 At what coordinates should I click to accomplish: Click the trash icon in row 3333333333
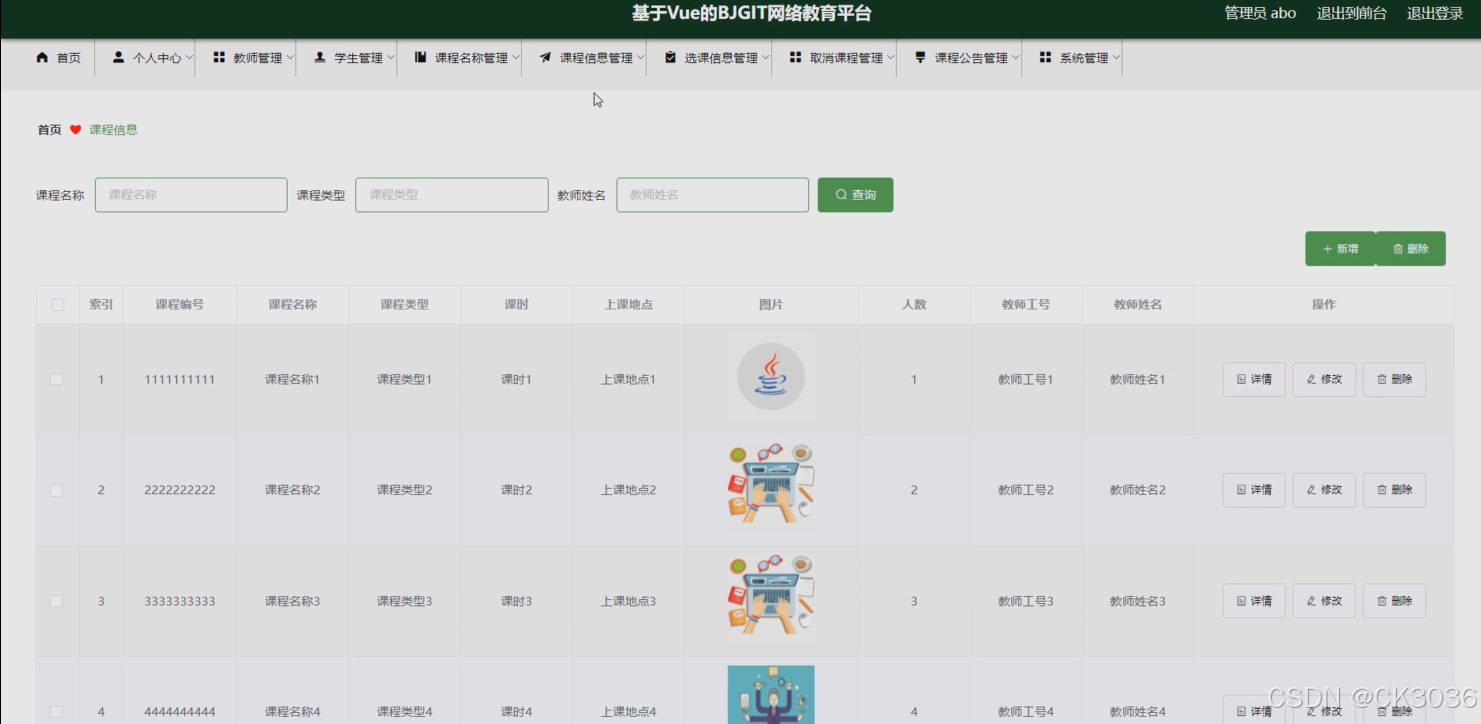click(x=1381, y=601)
